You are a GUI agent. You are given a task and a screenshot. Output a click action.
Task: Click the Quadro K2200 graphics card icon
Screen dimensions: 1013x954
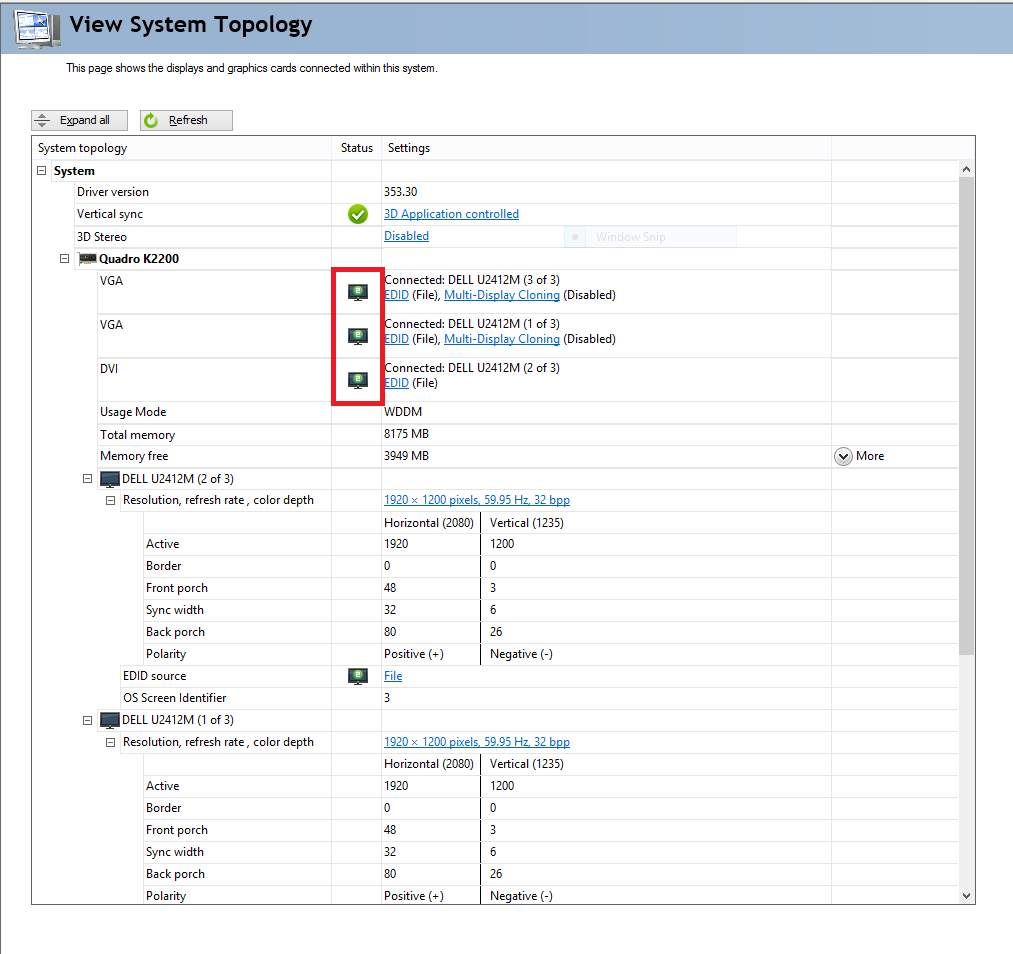(87, 259)
